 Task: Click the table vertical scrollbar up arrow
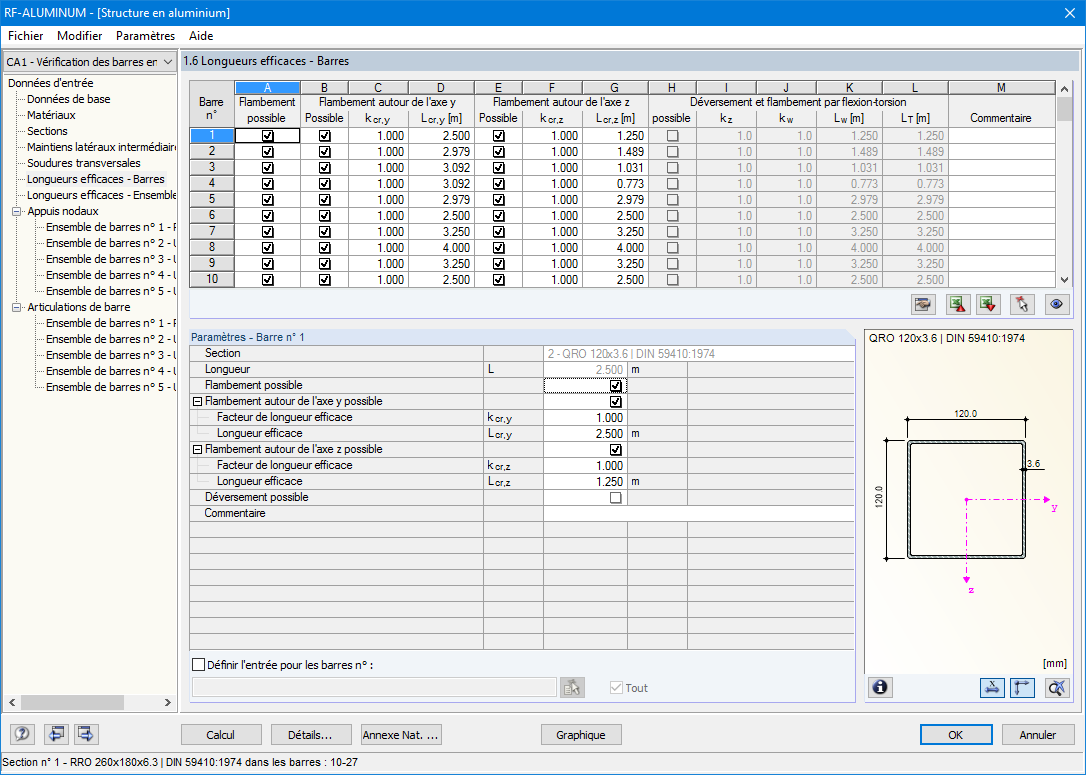(1065, 89)
